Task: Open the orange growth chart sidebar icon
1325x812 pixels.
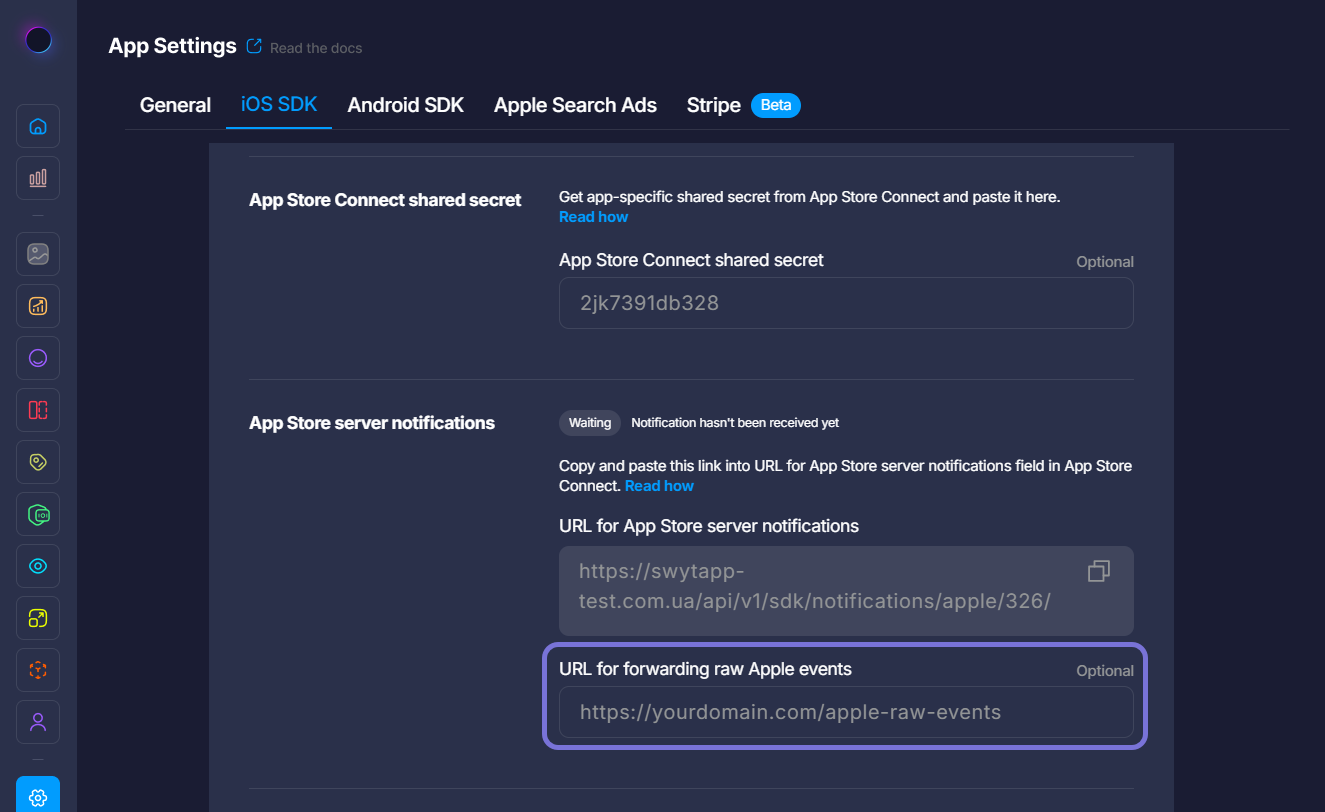Action: 38,306
